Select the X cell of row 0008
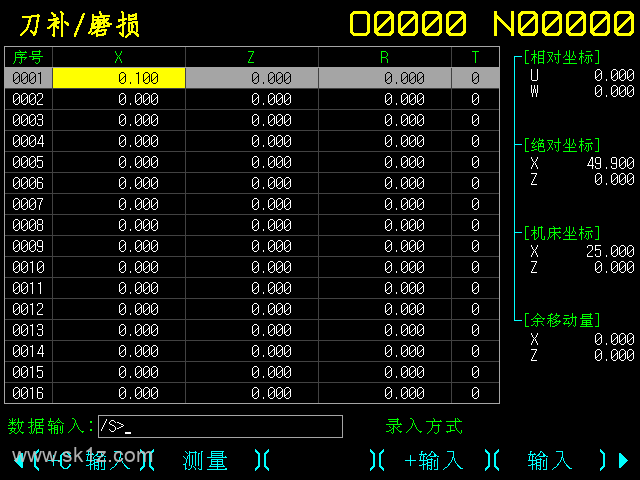640x480 pixels. click(119, 225)
